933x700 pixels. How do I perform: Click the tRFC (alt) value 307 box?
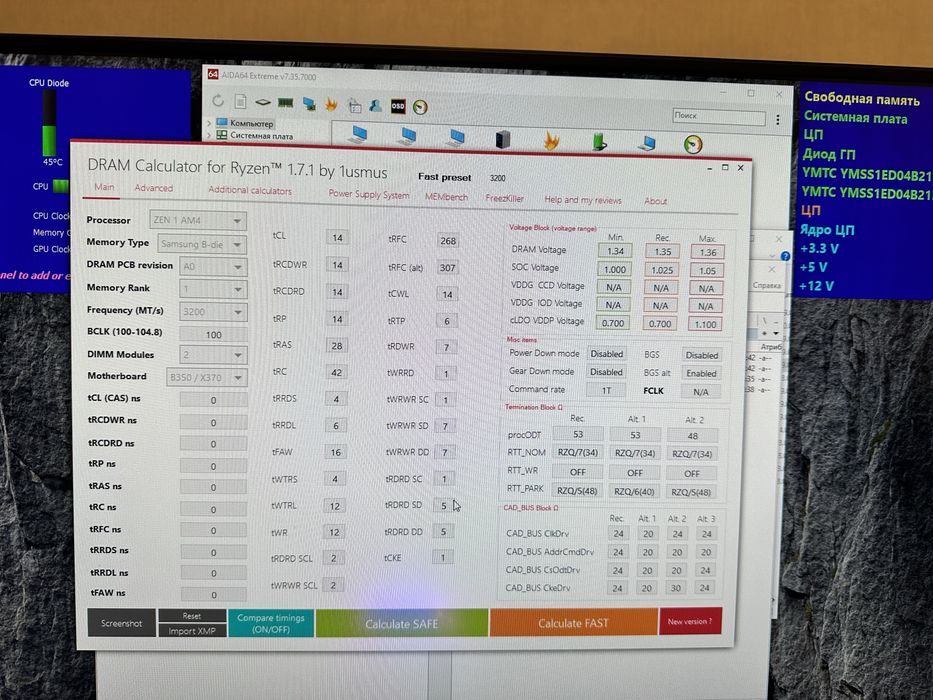(x=447, y=267)
